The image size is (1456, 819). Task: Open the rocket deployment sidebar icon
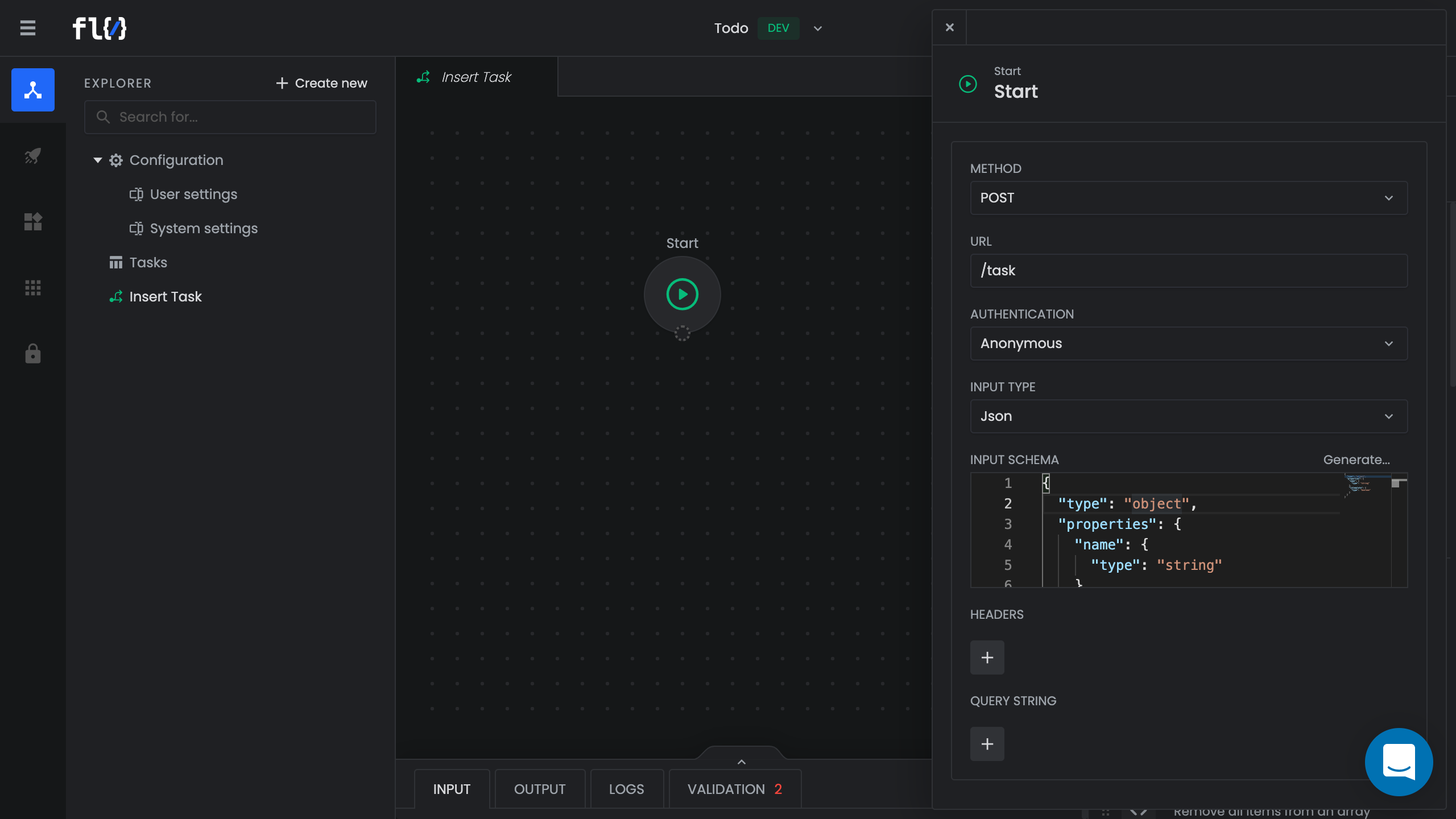pyautogui.click(x=33, y=156)
